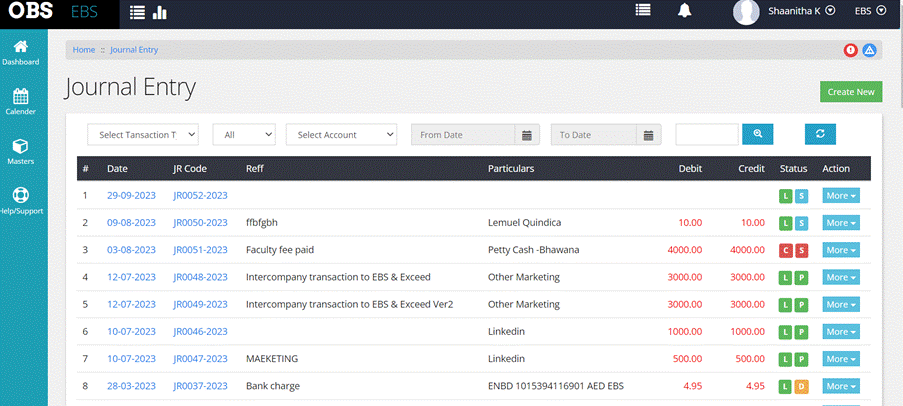Open the EBS company menu at top right
Screen dimensions: 903x406
[x=870, y=11]
